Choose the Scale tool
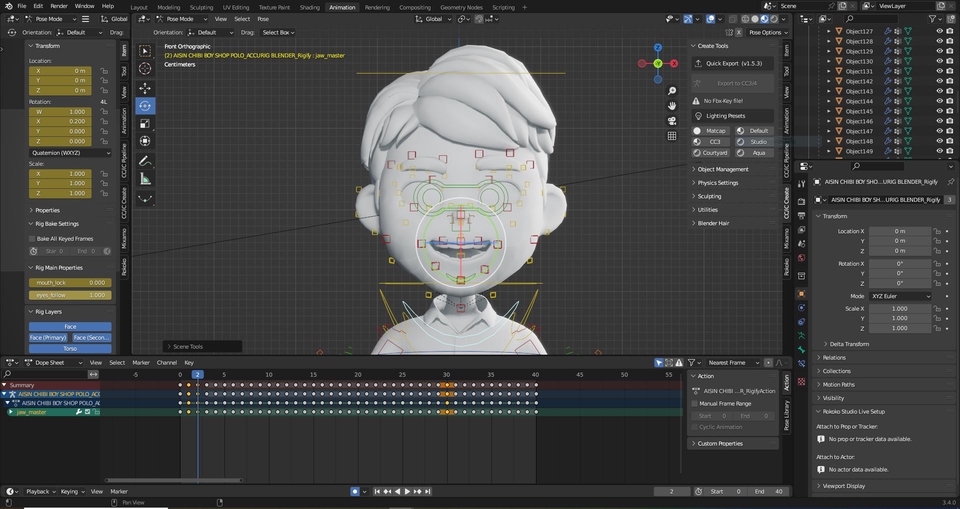The height and width of the screenshot is (509, 960). 145,124
